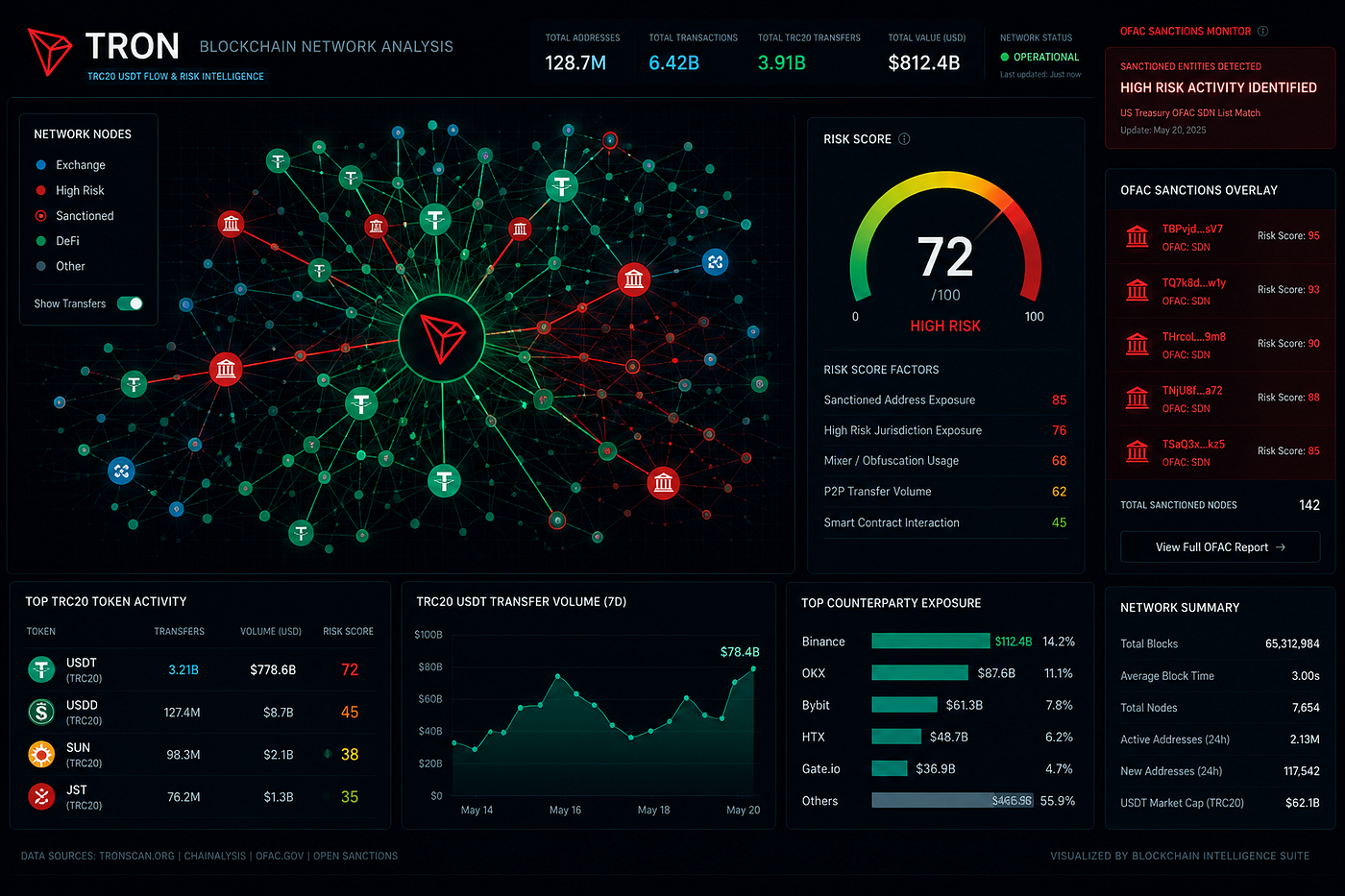Open OFAC Sanctions Monitor info icon
1345x896 pixels.
1263,32
